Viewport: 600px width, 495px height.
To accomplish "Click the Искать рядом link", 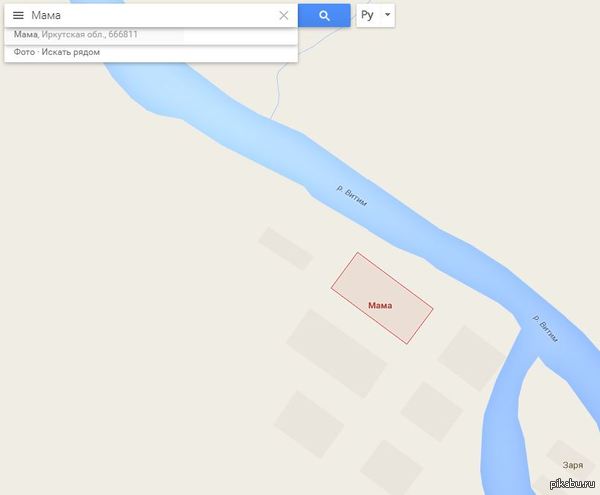I will [x=71, y=52].
